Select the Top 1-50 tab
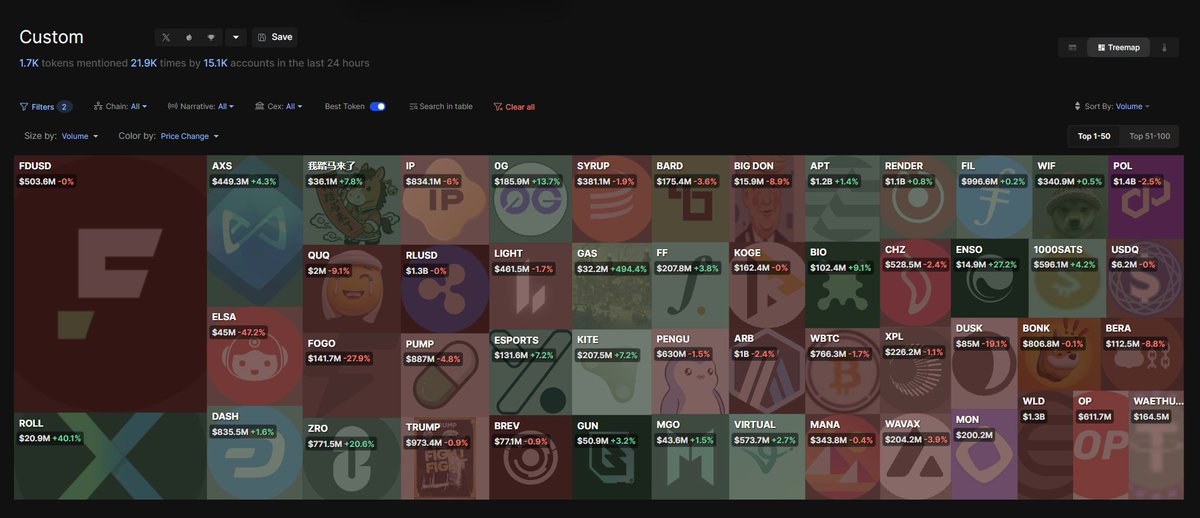 point(1093,136)
